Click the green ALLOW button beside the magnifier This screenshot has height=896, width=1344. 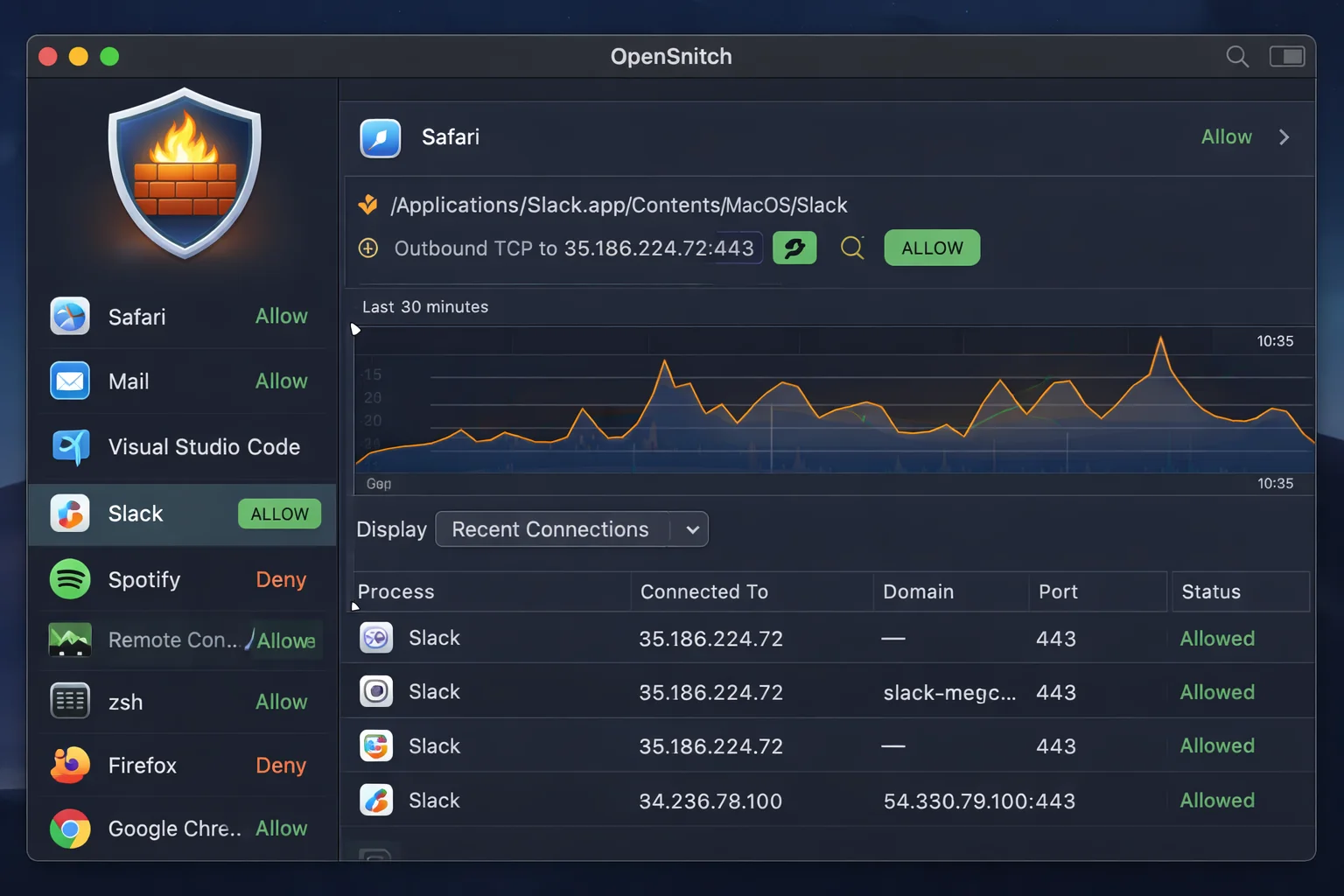[x=932, y=248]
